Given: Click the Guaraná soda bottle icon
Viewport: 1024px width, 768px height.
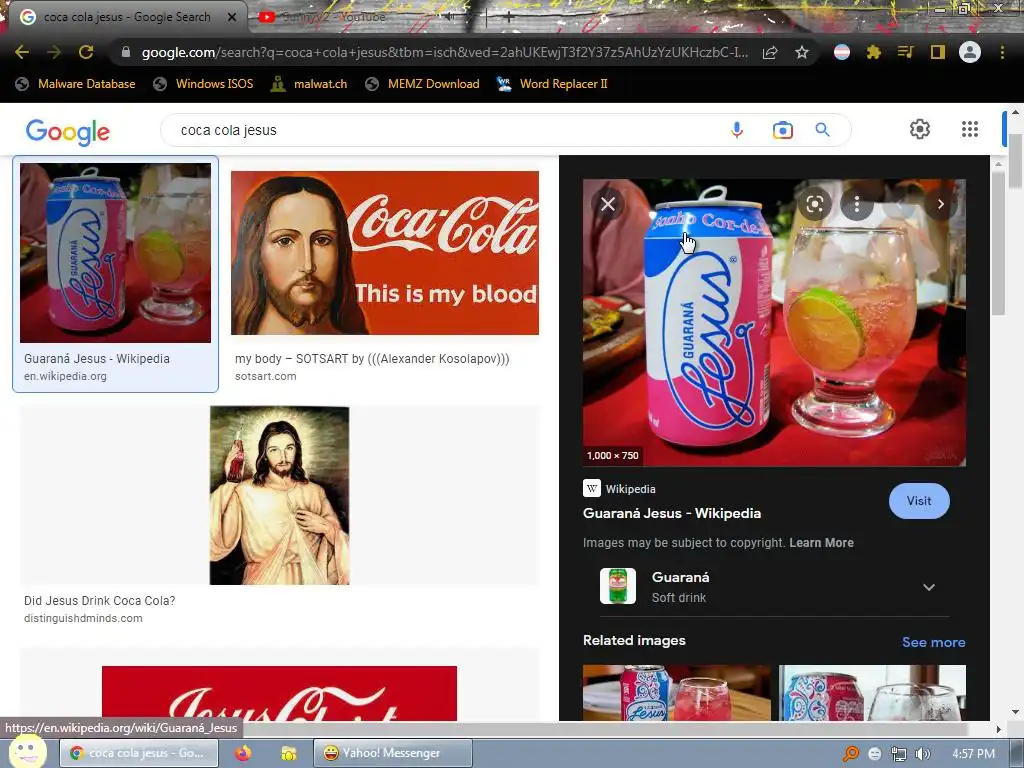Looking at the screenshot, I should [617, 586].
